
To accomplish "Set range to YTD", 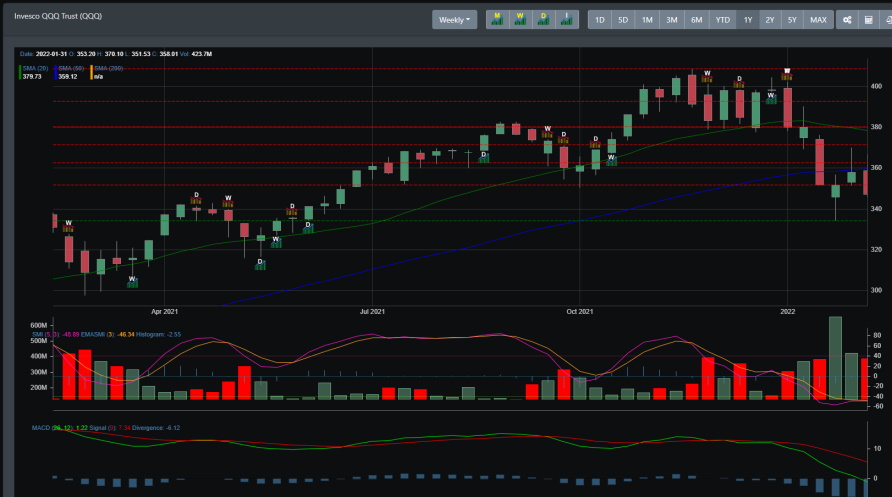I will click(722, 20).
